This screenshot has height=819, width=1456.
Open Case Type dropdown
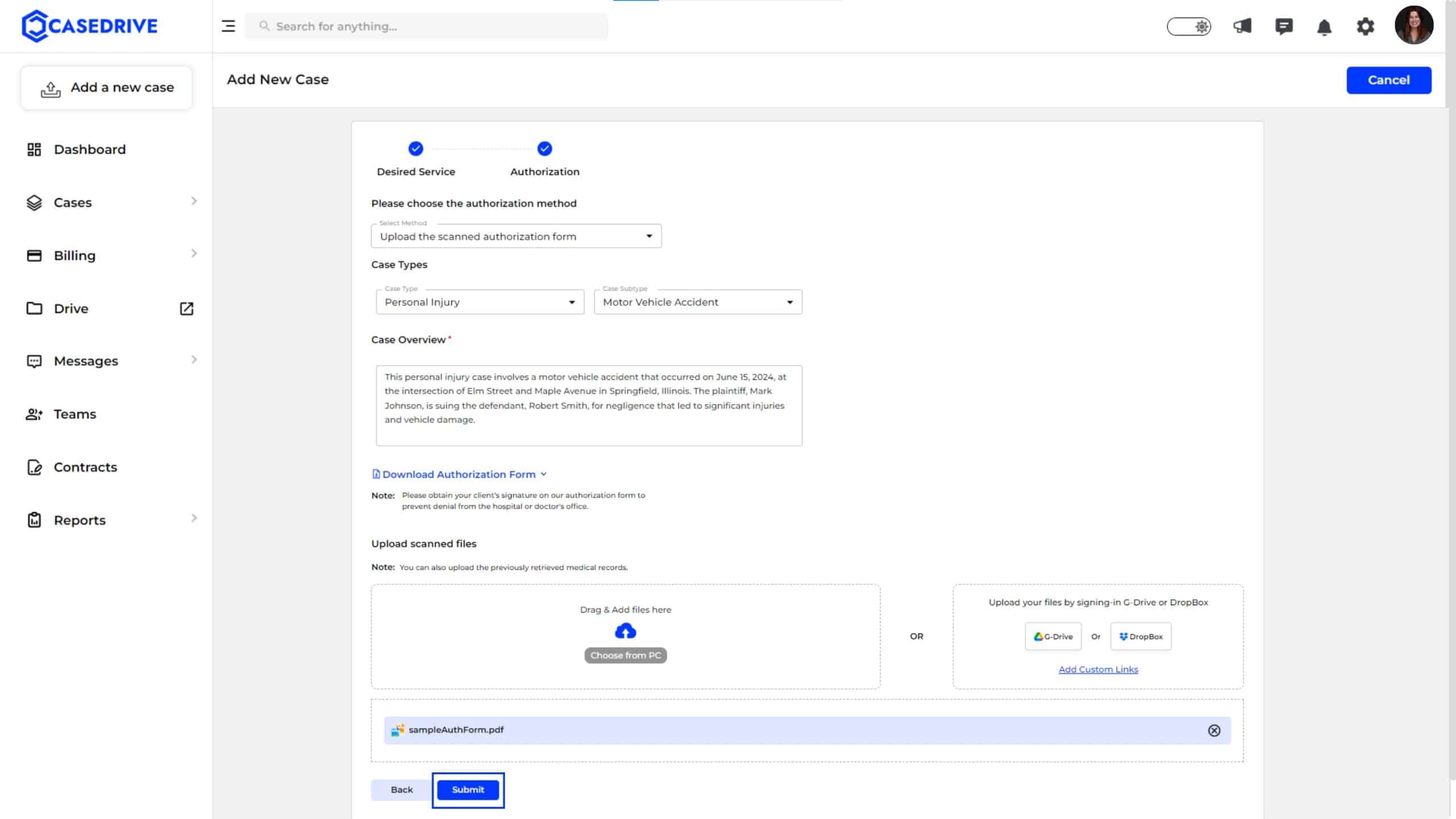coord(479,302)
